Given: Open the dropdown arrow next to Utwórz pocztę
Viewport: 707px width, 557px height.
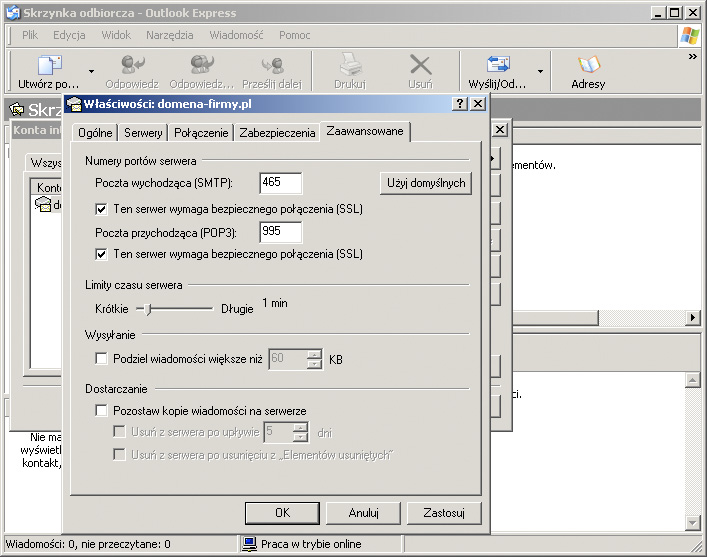Looking at the screenshot, I should tap(92, 71).
